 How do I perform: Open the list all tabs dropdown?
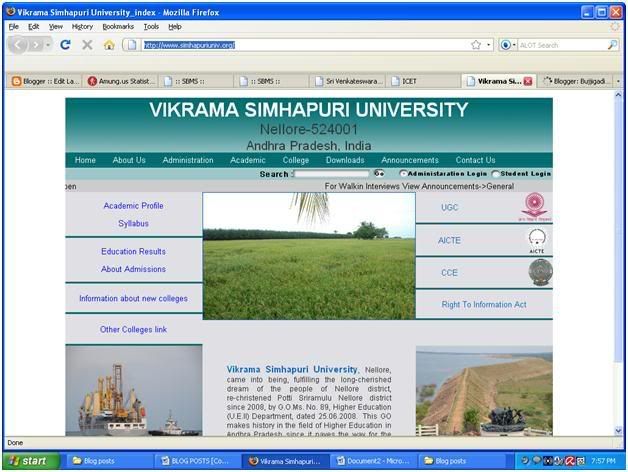pyautogui.click(x=618, y=81)
